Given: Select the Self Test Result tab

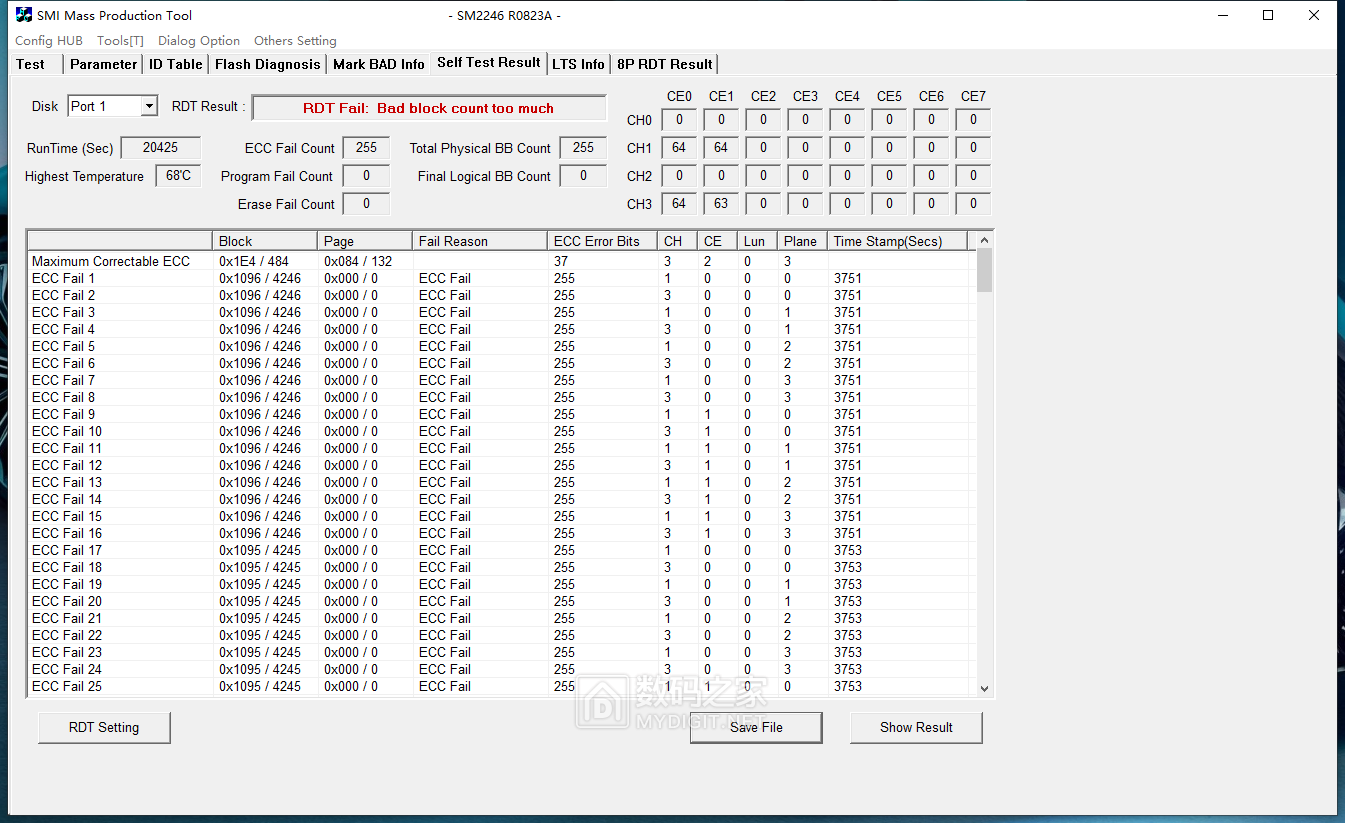Looking at the screenshot, I should (489, 62).
